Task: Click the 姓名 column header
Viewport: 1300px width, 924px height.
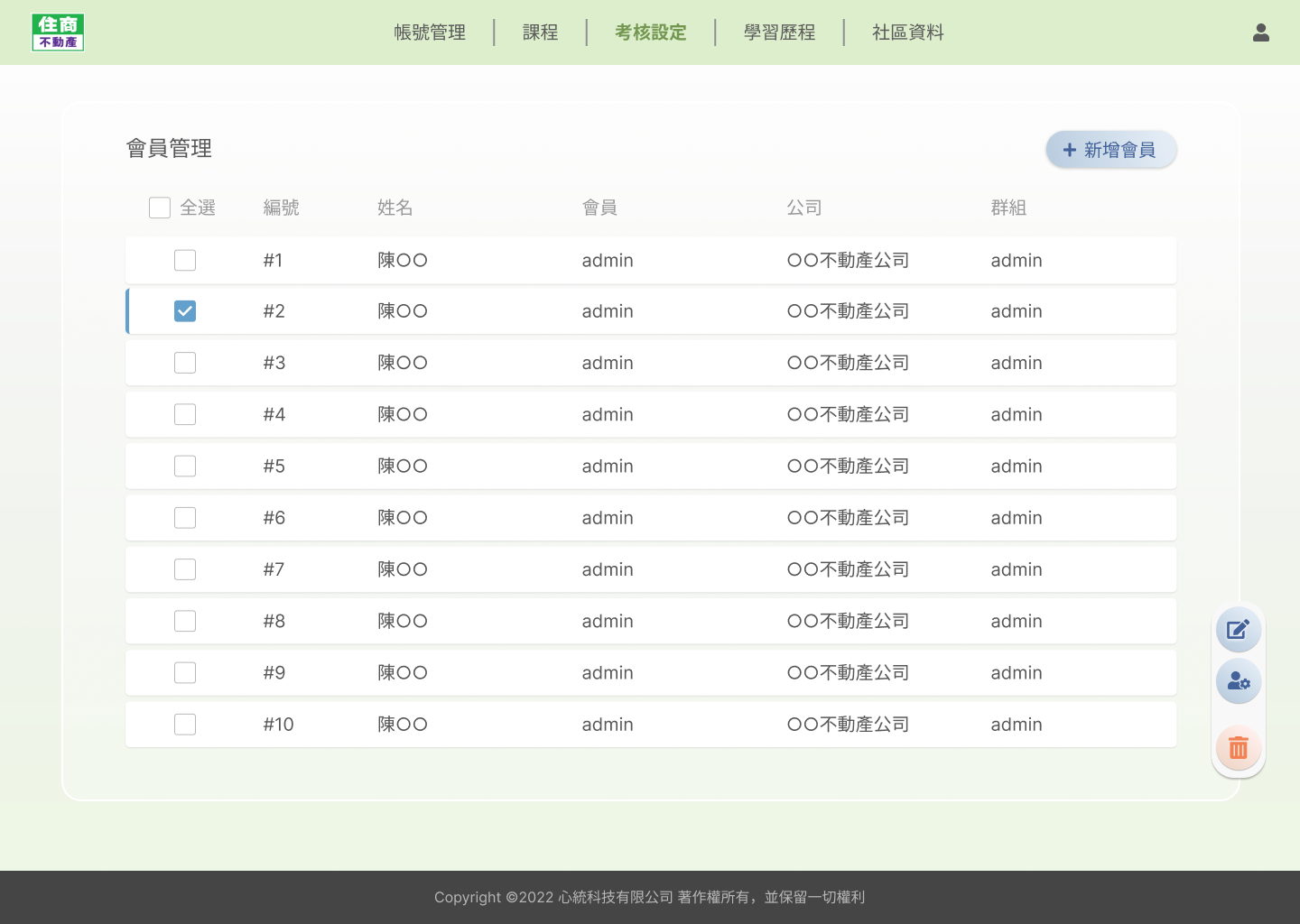Action: (x=395, y=208)
